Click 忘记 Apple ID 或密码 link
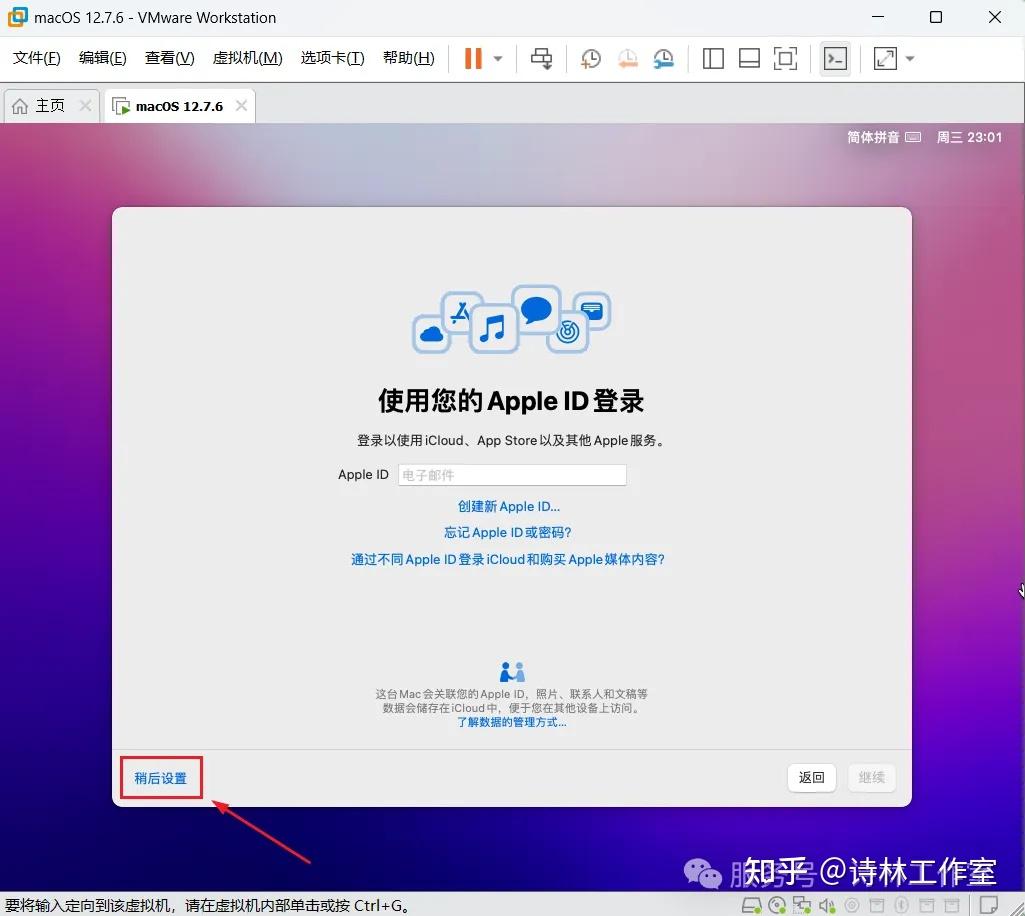1025x916 pixels. tap(508, 533)
